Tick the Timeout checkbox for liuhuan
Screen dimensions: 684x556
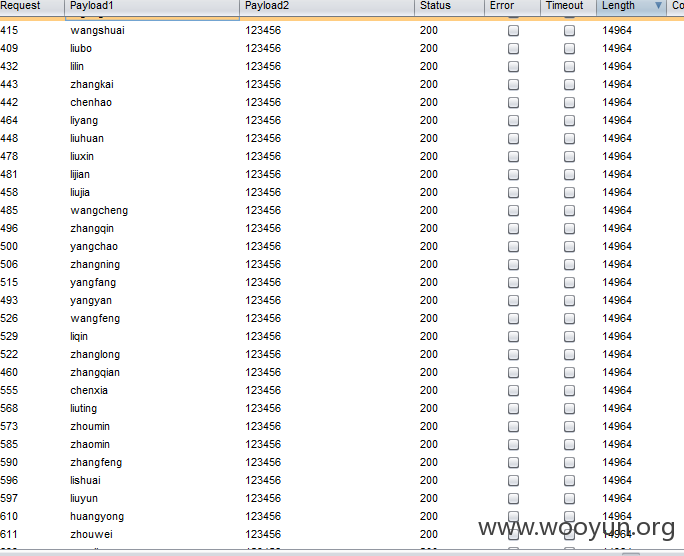tap(569, 138)
